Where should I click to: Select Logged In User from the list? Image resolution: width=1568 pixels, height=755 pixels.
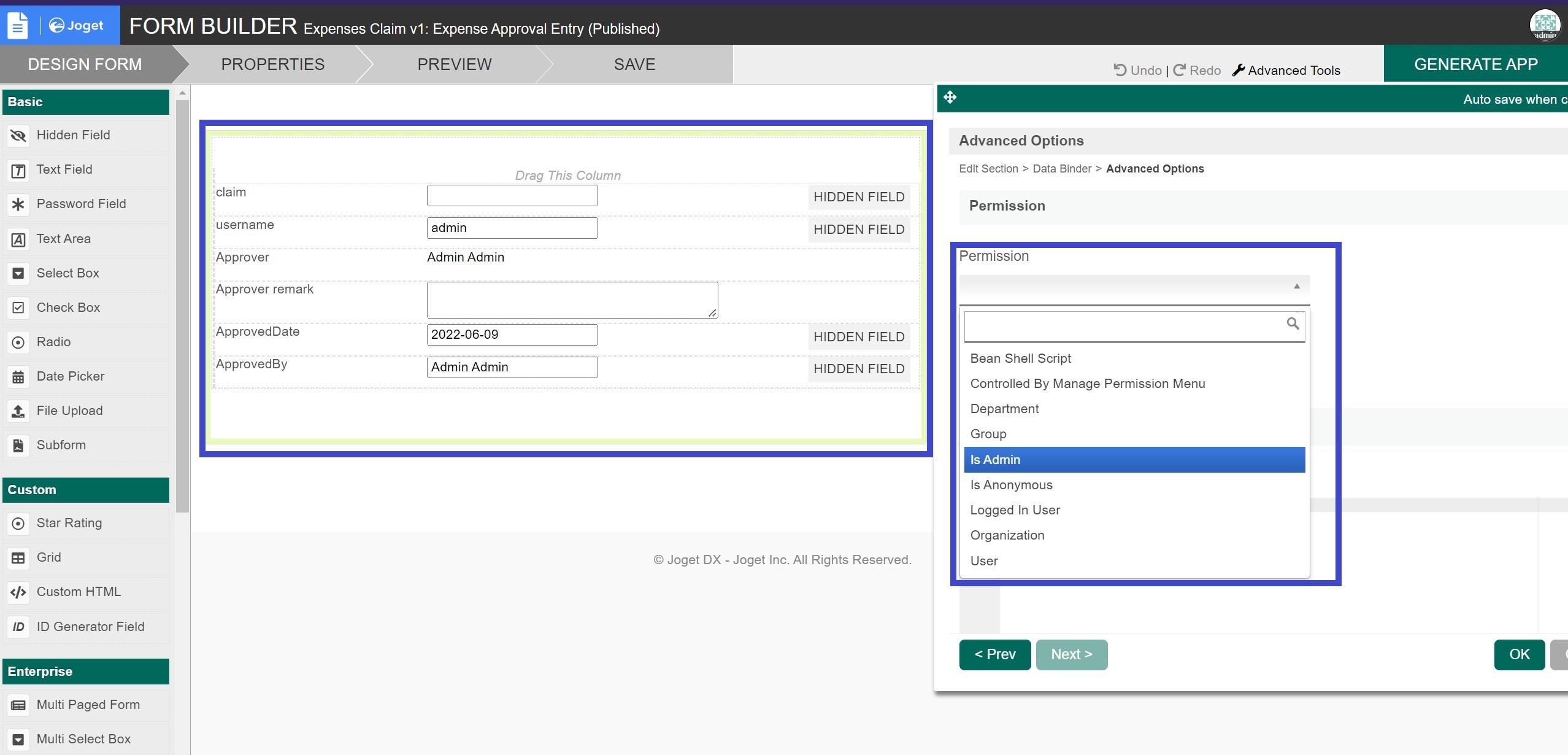(1015, 510)
